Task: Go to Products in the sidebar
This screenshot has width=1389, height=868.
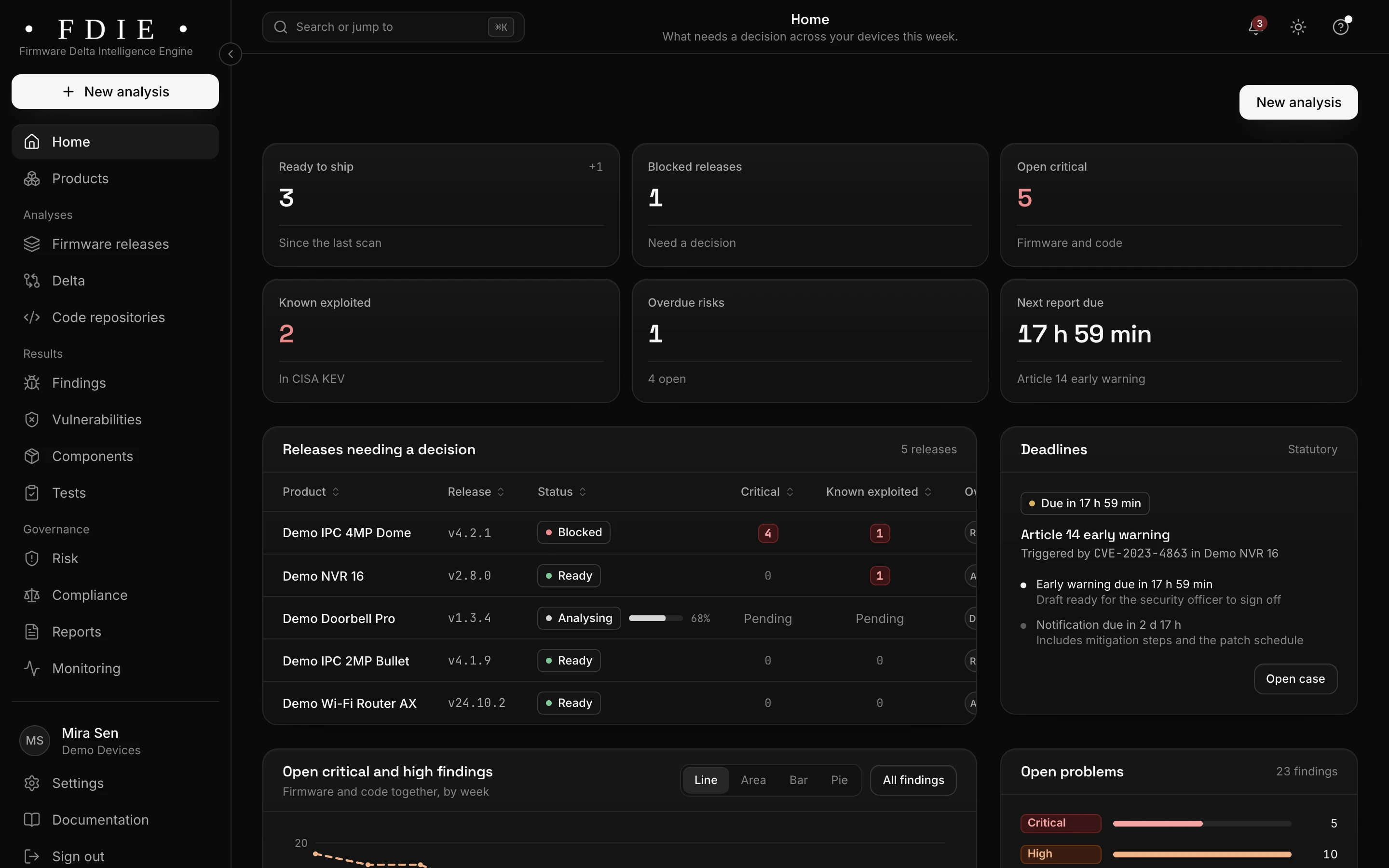Action: 115,178
